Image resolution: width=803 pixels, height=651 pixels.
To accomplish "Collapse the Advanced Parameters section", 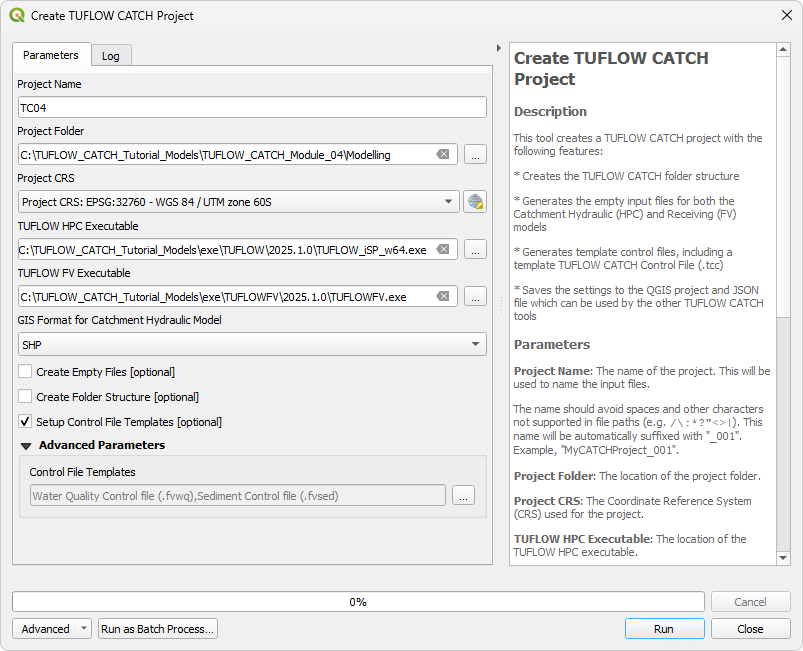I will (27, 446).
